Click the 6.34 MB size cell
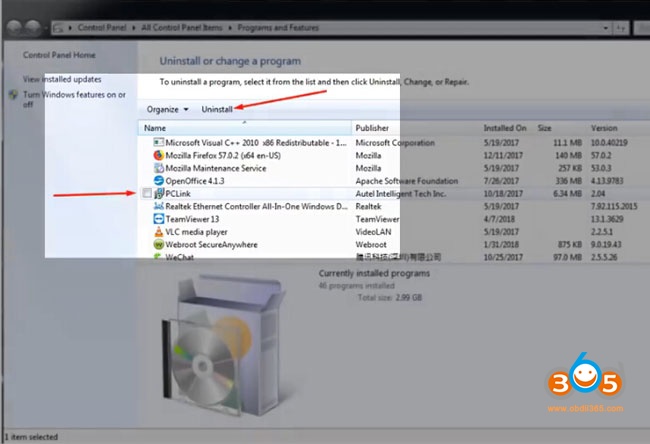Image resolution: width=650 pixels, height=444 pixels. click(x=567, y=194)
